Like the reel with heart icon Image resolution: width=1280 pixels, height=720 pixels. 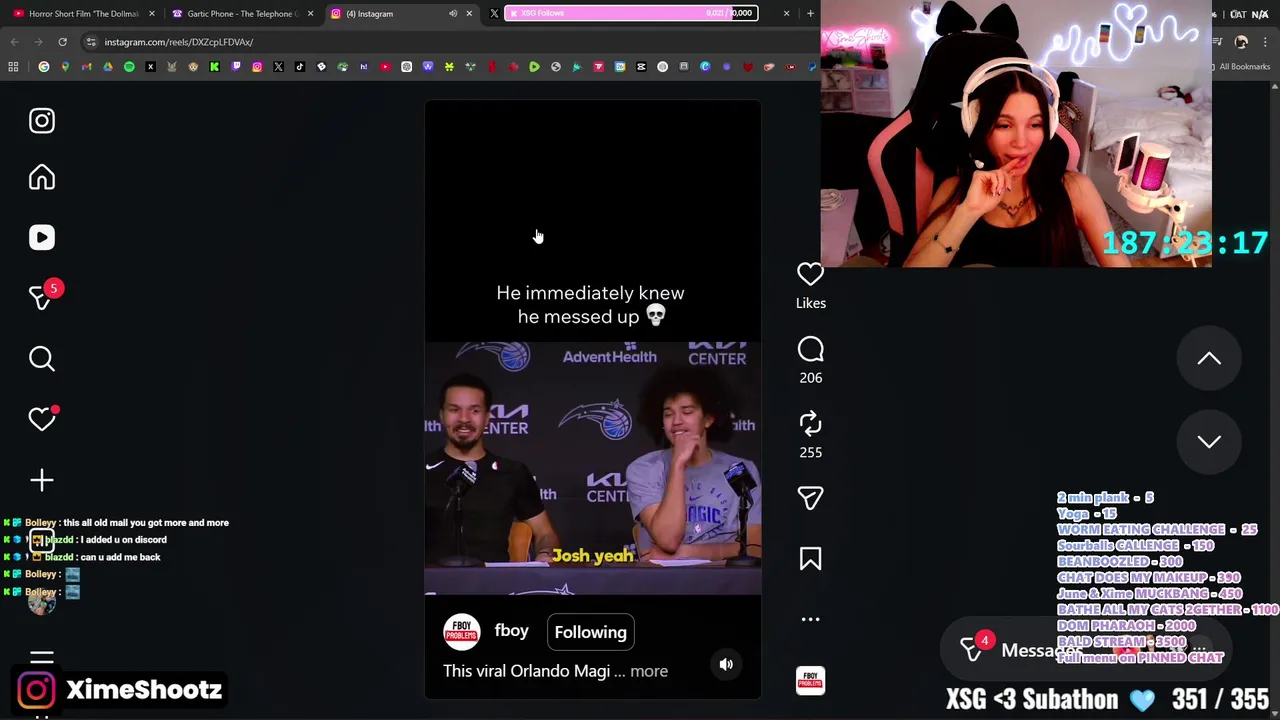[x=810, y=273]
